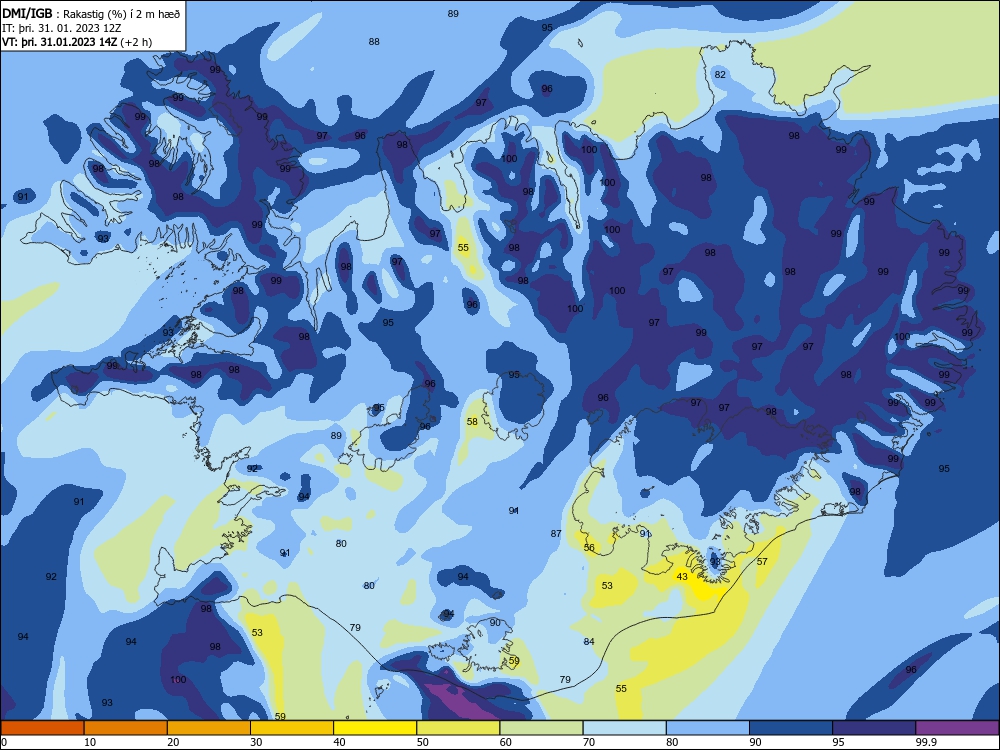The width and height of the screenshot is (1000, 750).
Task: Click the pale green 60–70 legend swatch
Action: 541,728
